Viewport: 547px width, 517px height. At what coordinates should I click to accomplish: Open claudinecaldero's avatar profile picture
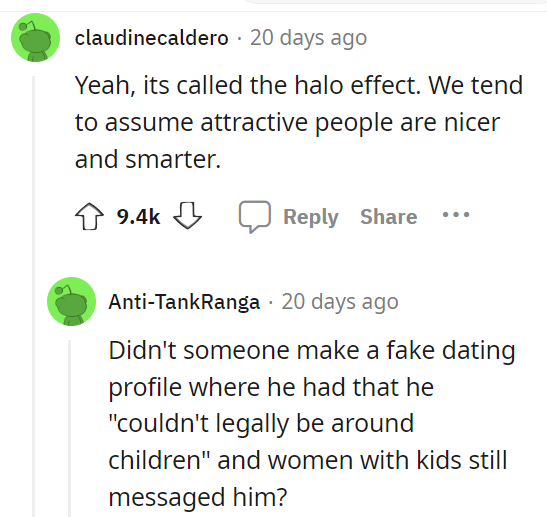point(36,37)
